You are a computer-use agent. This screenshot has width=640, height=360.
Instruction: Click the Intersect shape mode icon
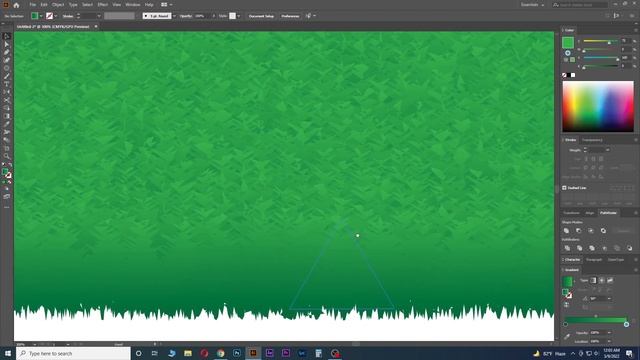(x=591, y=231)
